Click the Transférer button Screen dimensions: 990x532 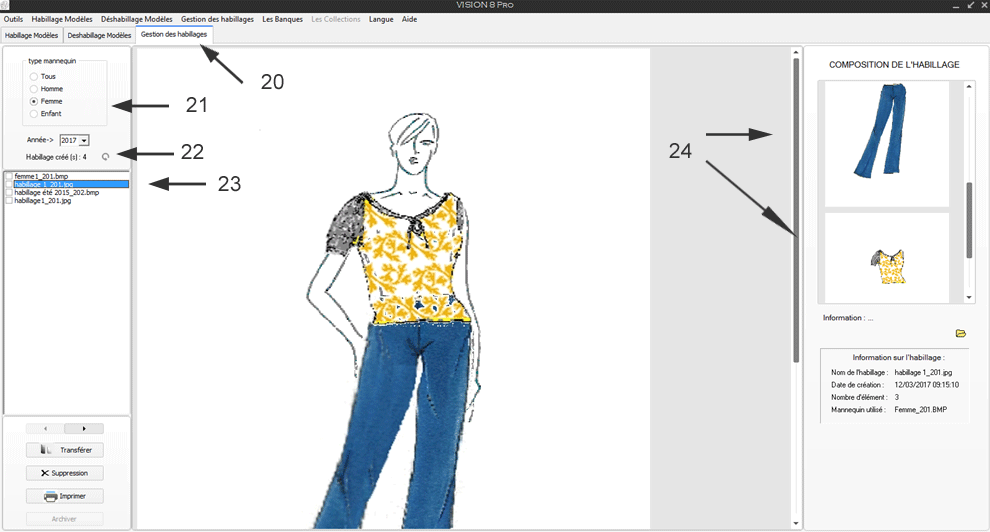pyautogui.click(x=65, y=450)
